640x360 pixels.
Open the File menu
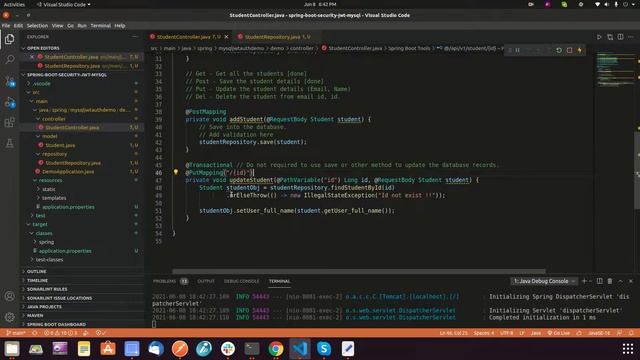coord(6,26)
